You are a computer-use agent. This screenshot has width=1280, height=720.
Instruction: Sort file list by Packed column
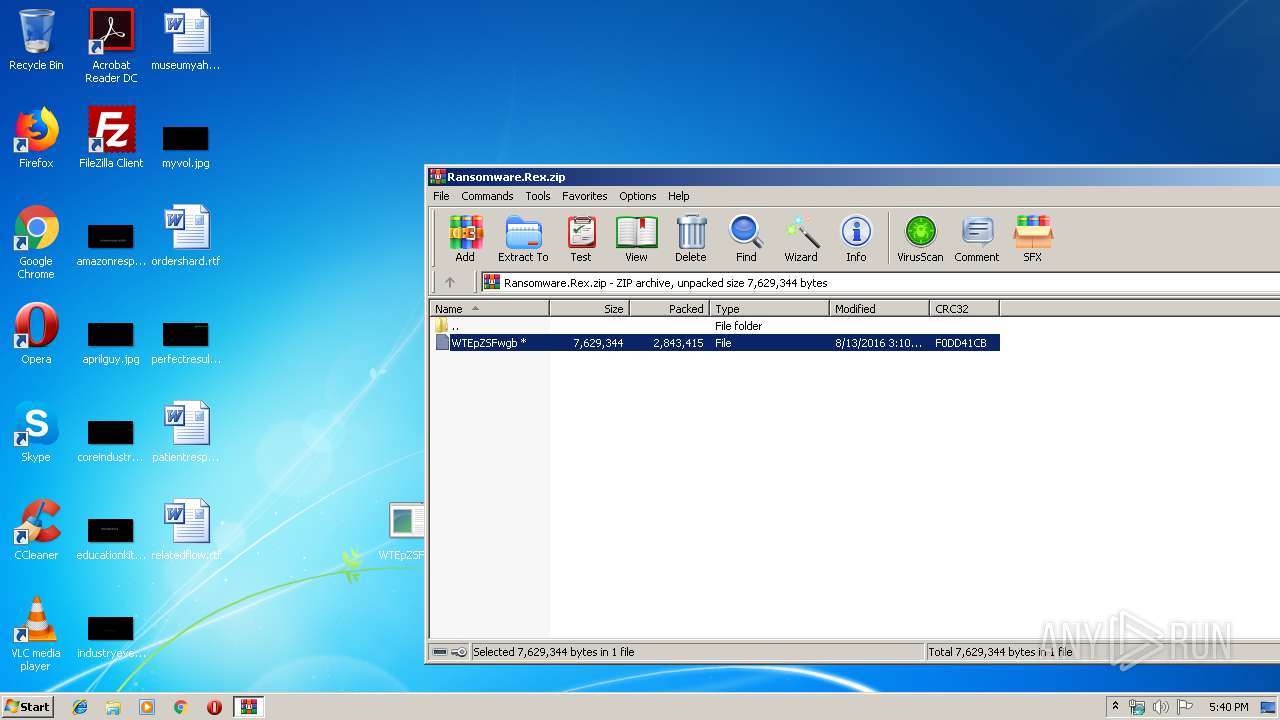click(x=670, y=309)
